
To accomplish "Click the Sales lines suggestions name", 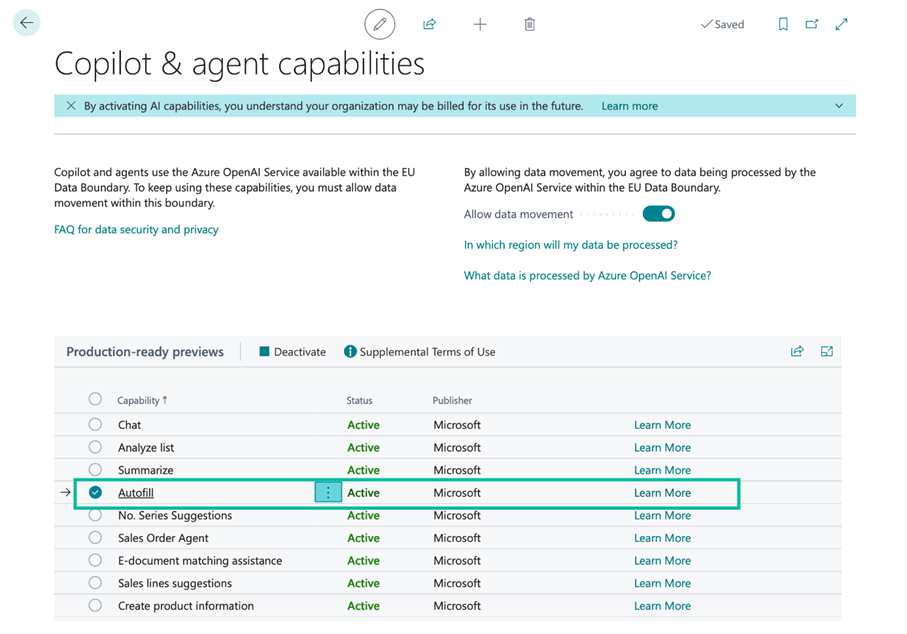I will (x=175, y=583).
